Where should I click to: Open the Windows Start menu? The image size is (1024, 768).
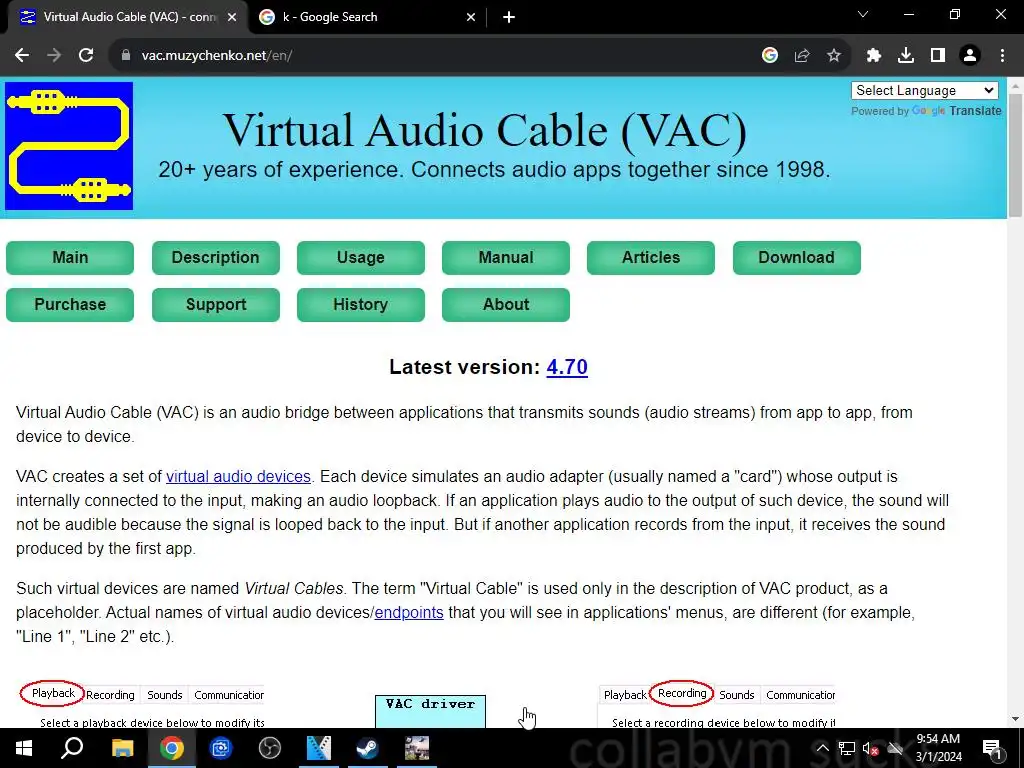pos(24,748)
